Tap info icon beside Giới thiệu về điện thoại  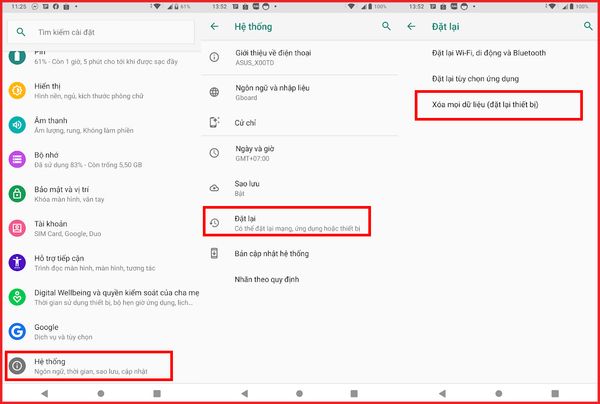coord(214,57)
